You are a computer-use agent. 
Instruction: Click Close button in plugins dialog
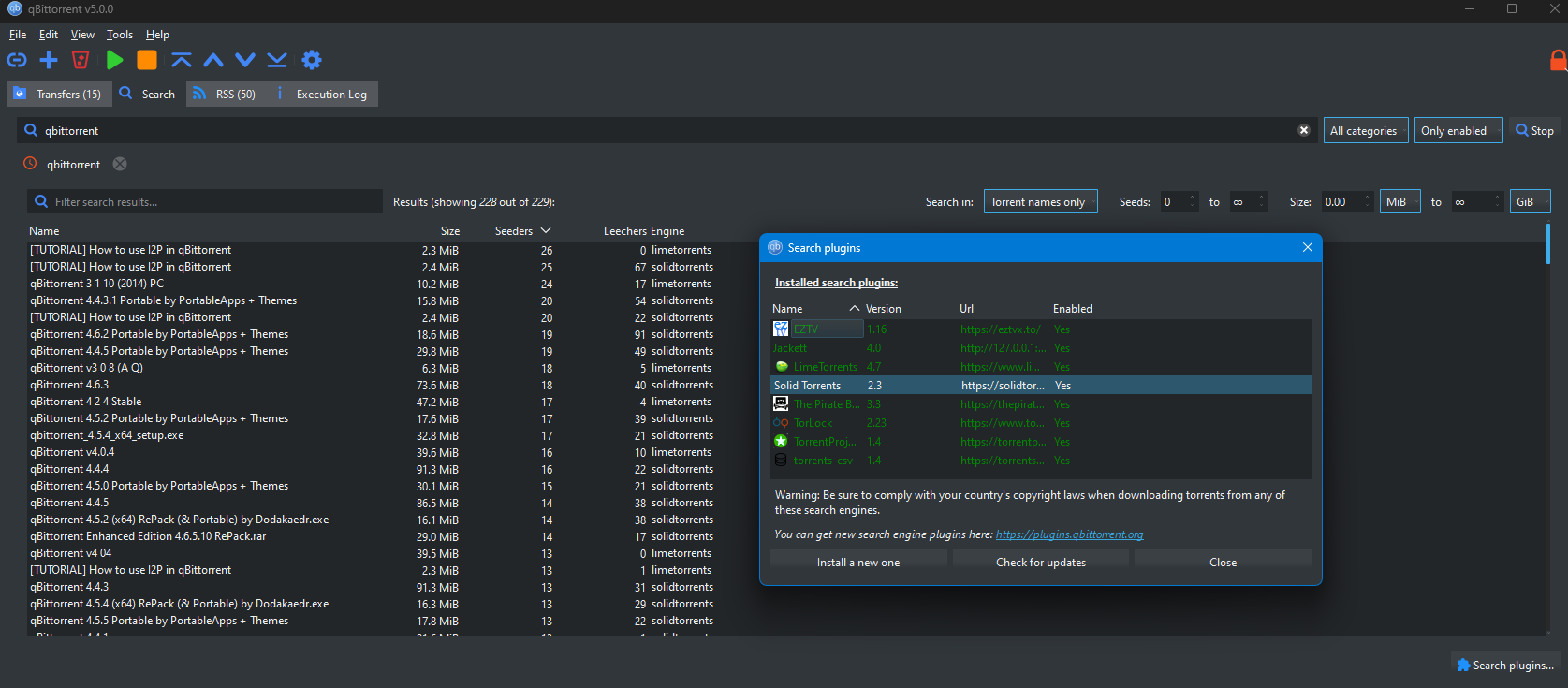pyautogui.click(x=1223, y=562)
